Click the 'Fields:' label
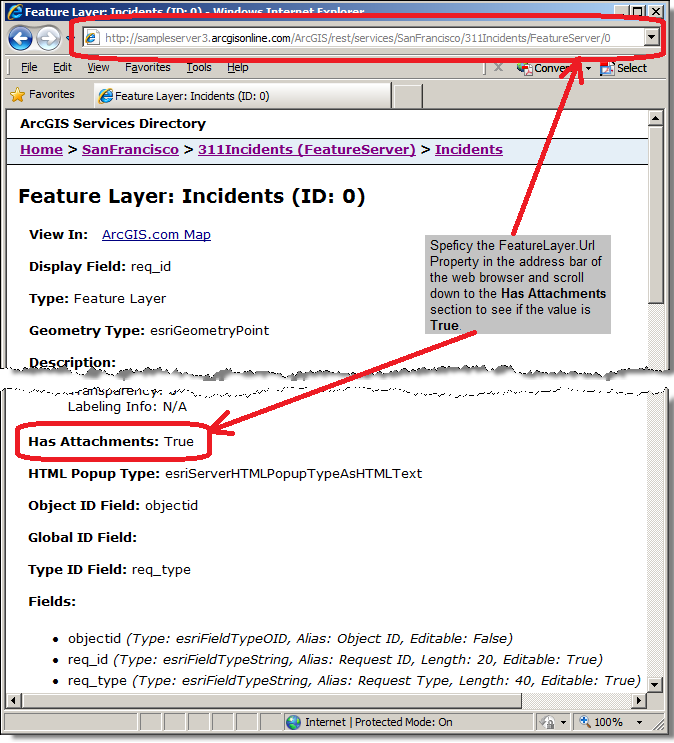Screen dimensions: 674x743 pos(52,602)
